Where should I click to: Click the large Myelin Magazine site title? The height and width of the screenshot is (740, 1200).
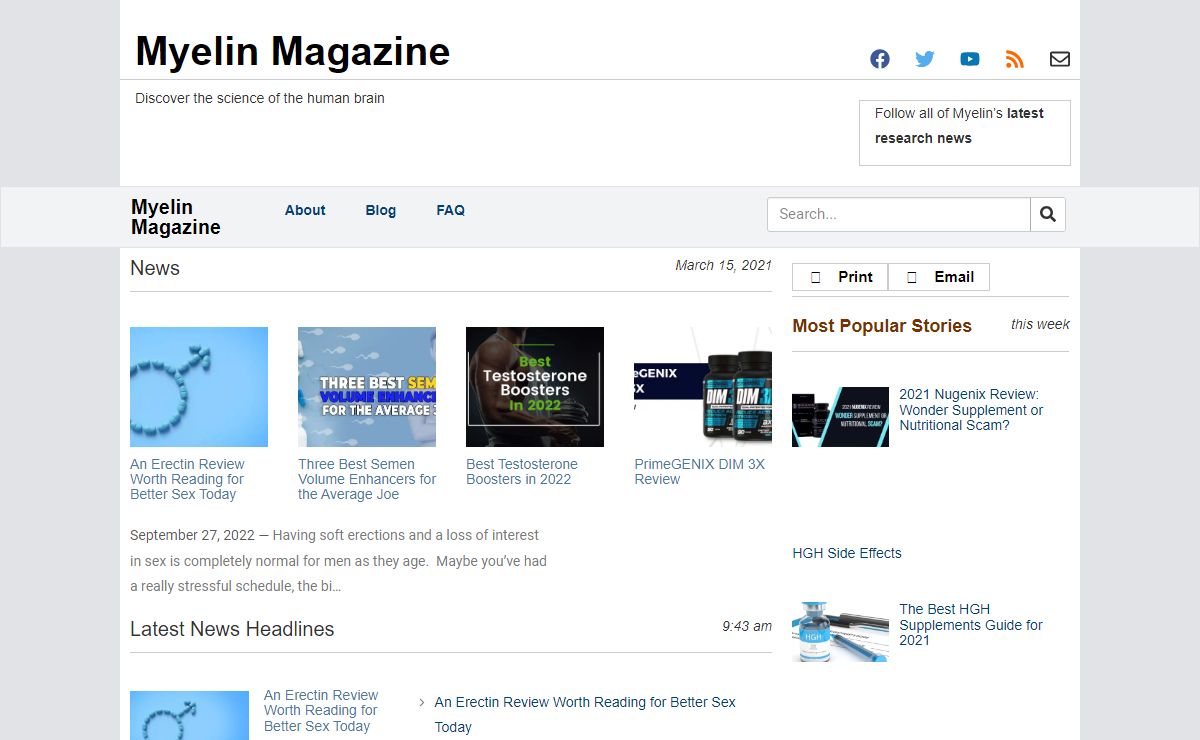(293, 51)
